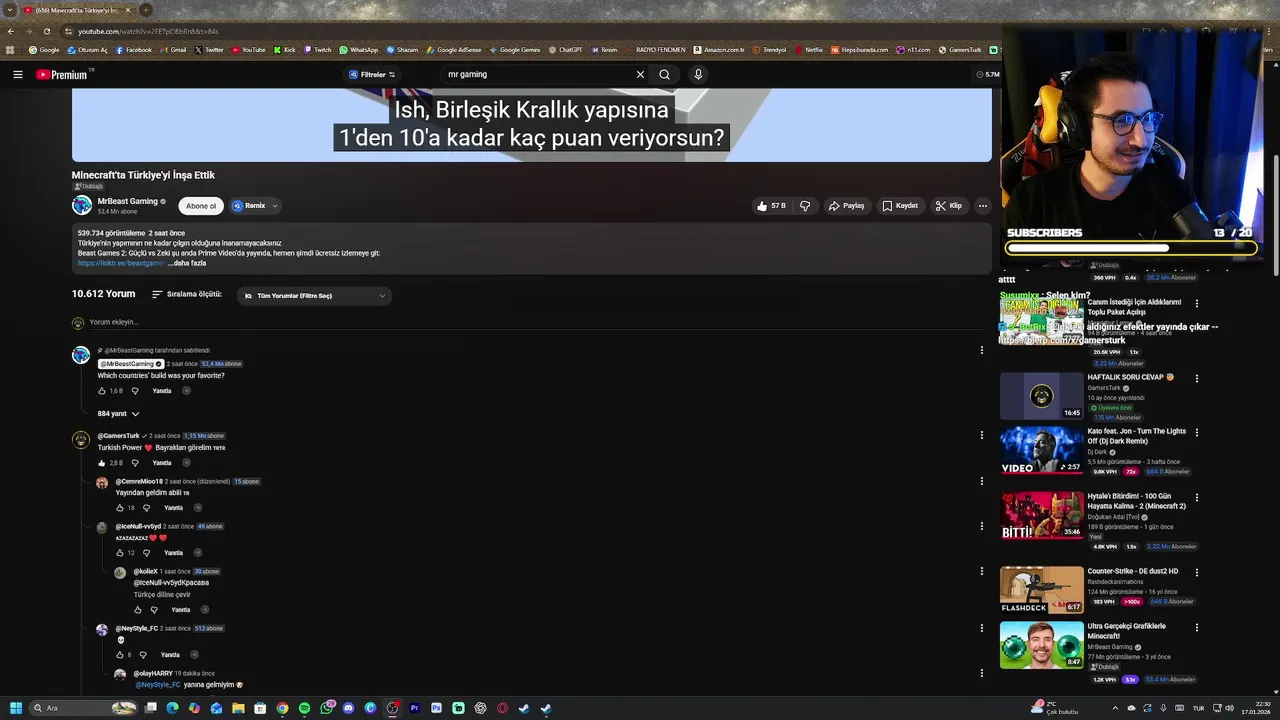Open options menu for GamersTurk comment
The image size is (1280, 720).
click(982, 435)
